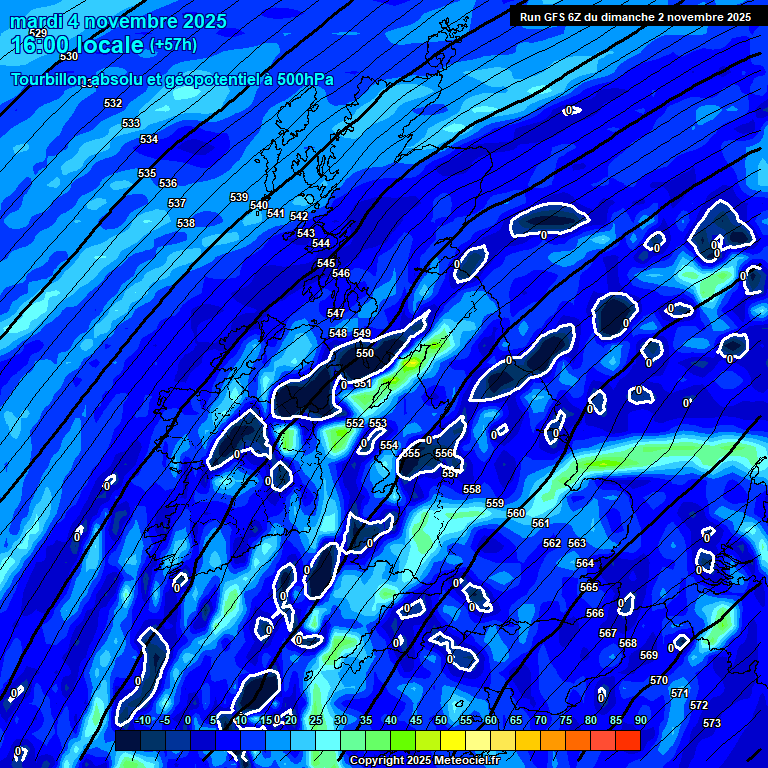Click the Run GFS 6Z header banner
Screen dimensions: 768x768
(x=636, y=17)
